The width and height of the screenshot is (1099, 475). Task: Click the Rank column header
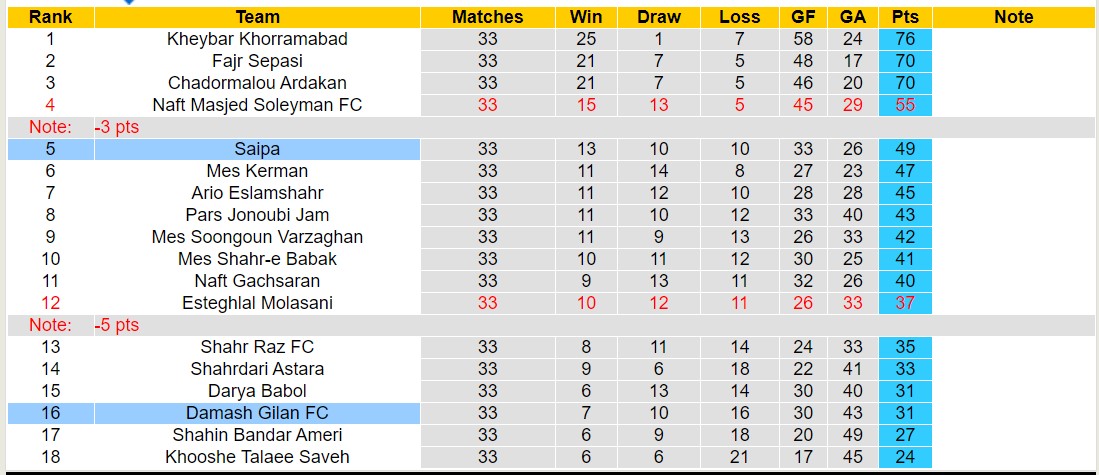coord(50,17)
